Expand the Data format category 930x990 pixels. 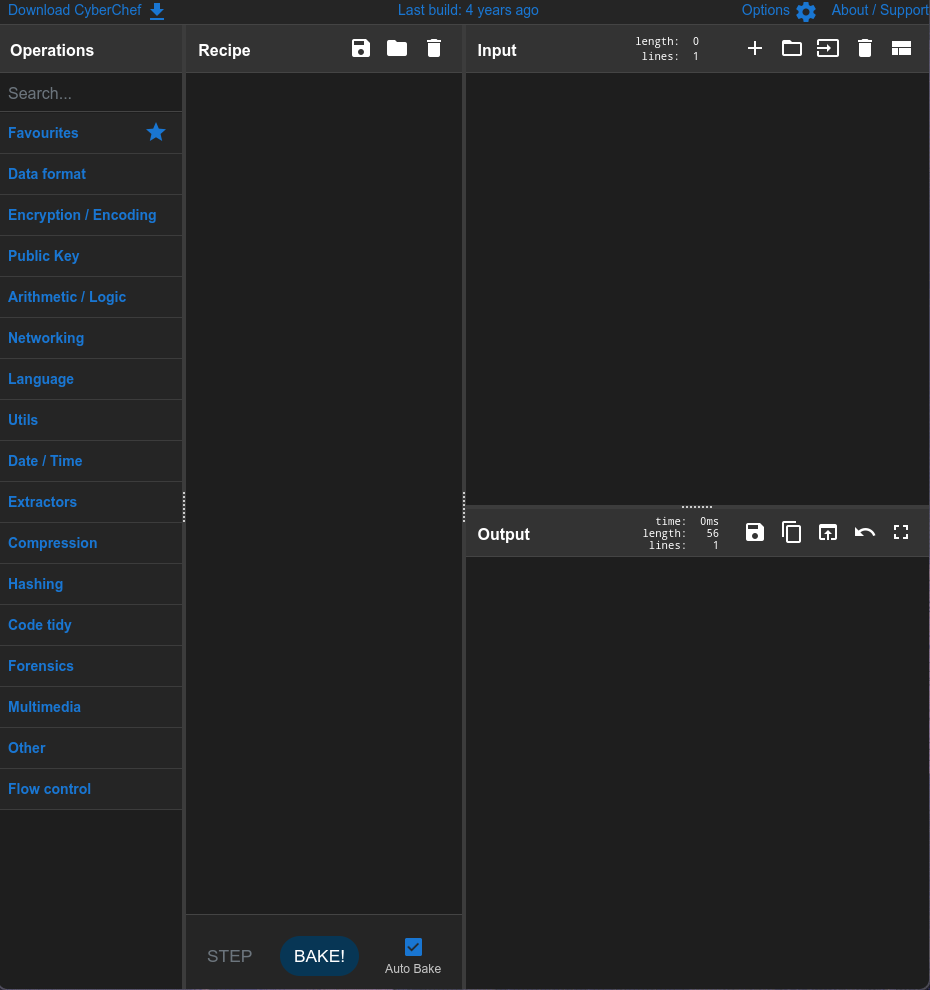coord(47,174)
